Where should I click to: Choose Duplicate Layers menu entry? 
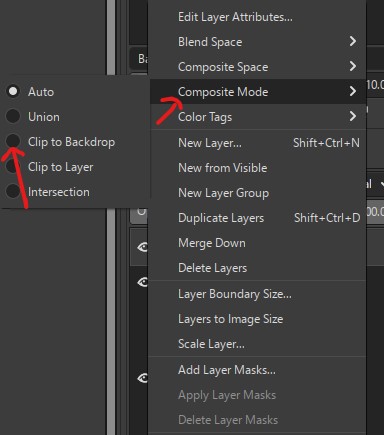pyautogui.click(x=257, y=218)
